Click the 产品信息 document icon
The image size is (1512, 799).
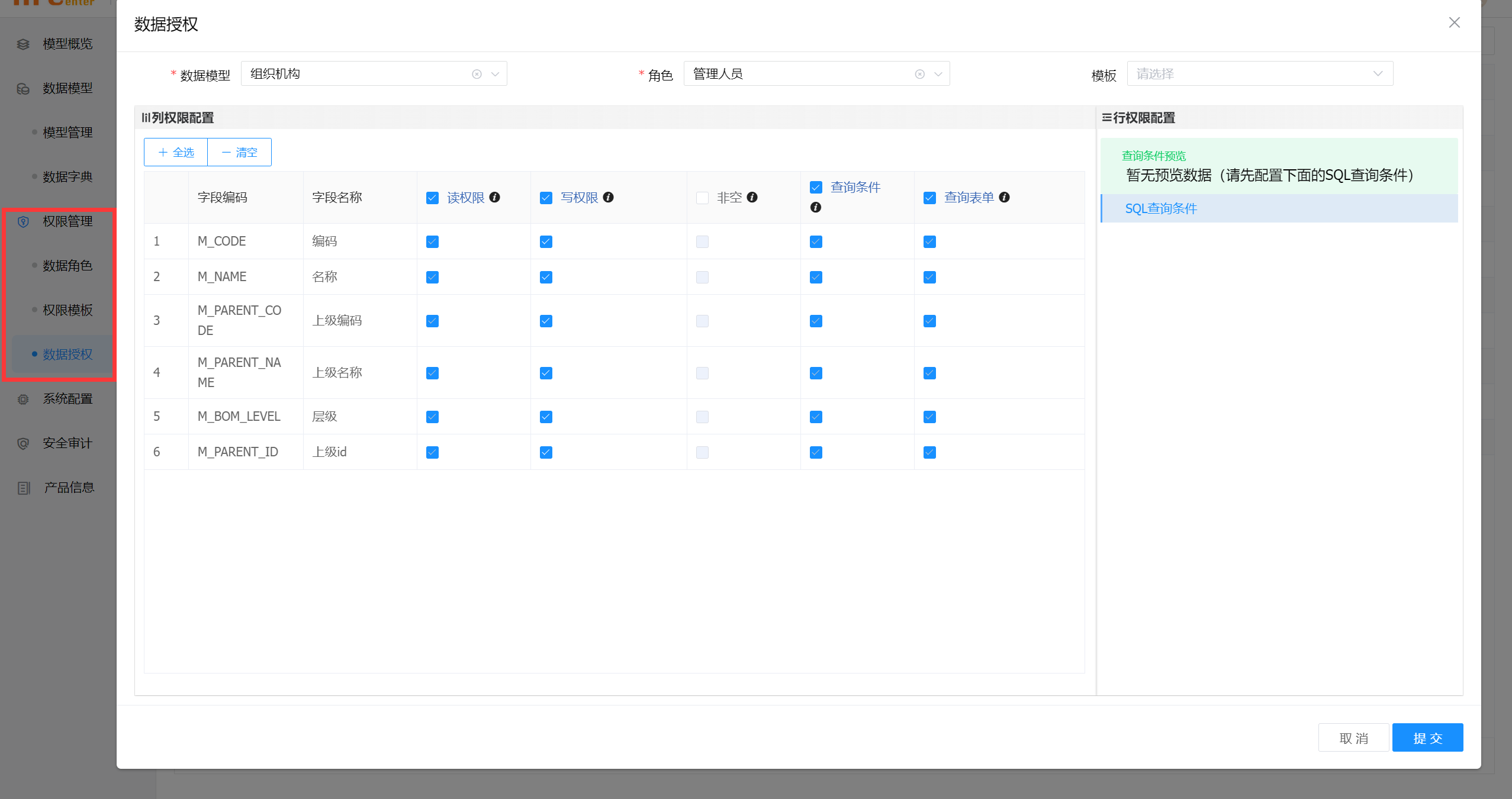click(x=23, y=488)
